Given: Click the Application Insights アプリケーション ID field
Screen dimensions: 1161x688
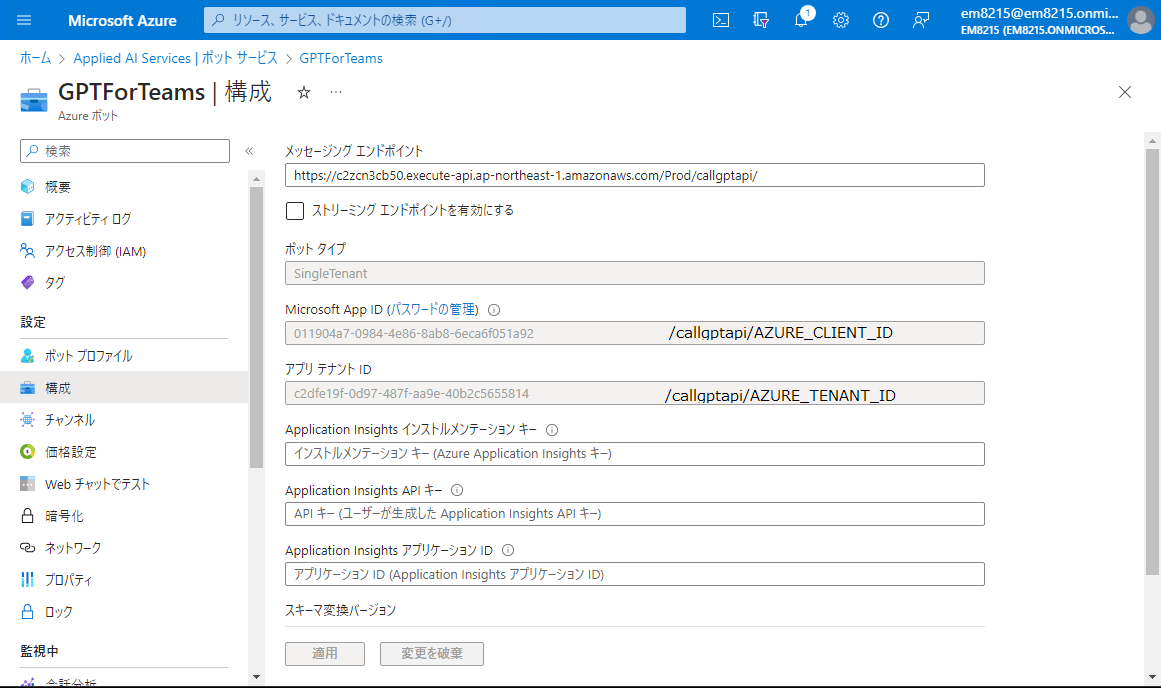Looking at the screenshot, I should click(x=635, y=574).
